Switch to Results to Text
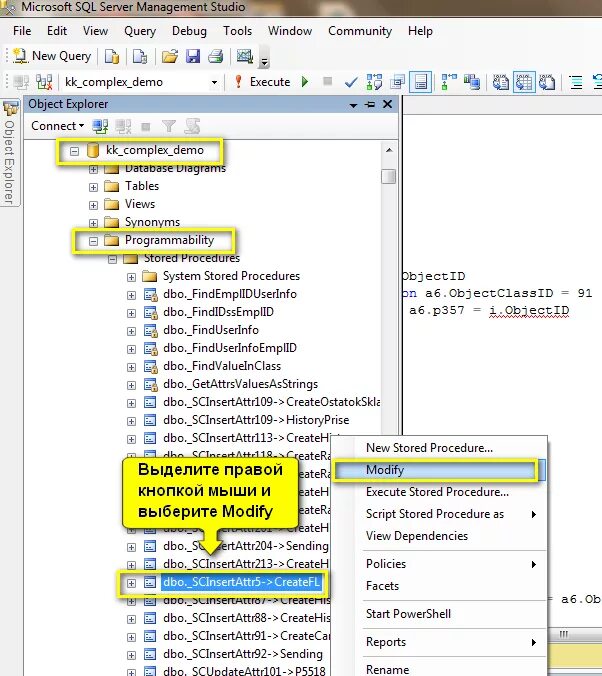The width and height of the screenshot is (602, 676). point(501,82)
